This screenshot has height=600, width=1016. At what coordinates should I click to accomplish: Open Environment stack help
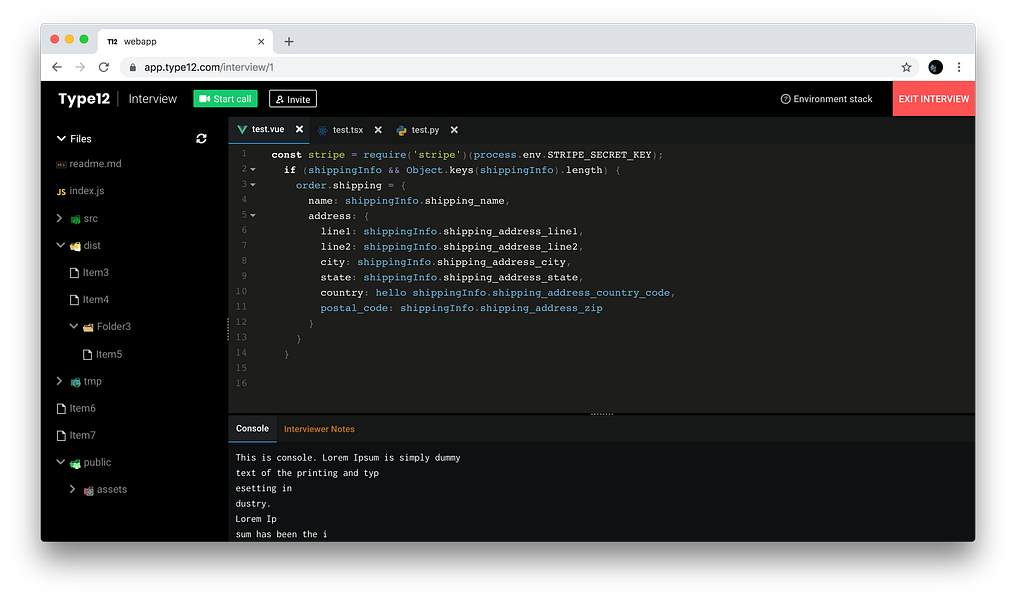[827, 99]
